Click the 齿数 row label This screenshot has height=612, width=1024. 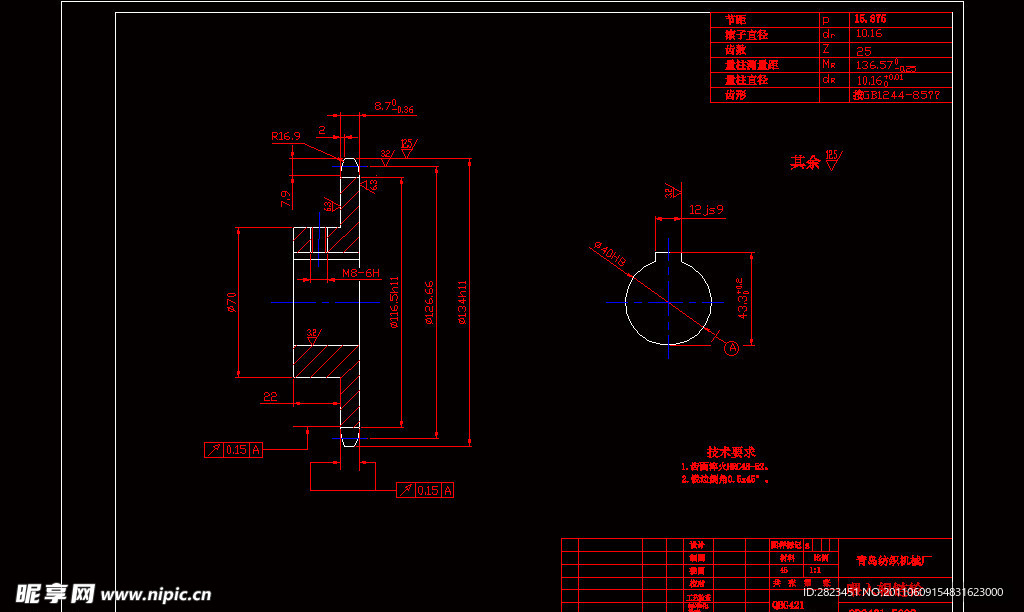(x=735, y=50)
